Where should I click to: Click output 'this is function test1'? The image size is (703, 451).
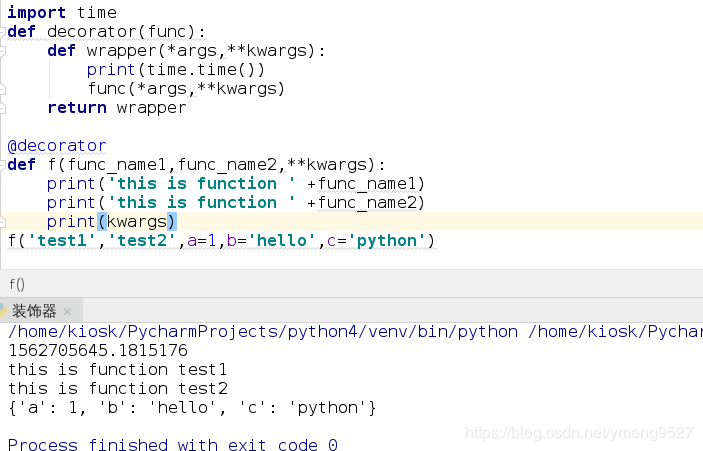[118, 370]
